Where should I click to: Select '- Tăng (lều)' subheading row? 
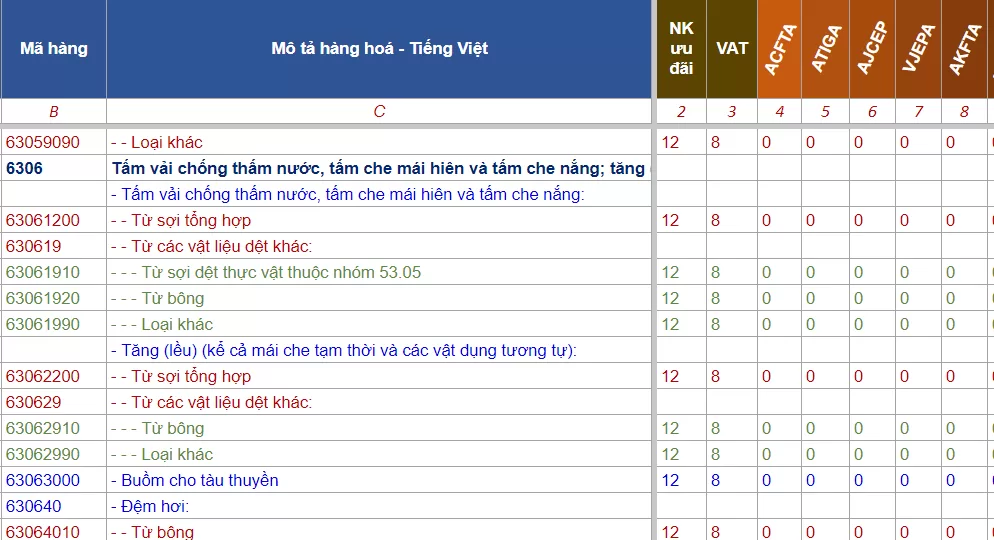click(379, 350)
